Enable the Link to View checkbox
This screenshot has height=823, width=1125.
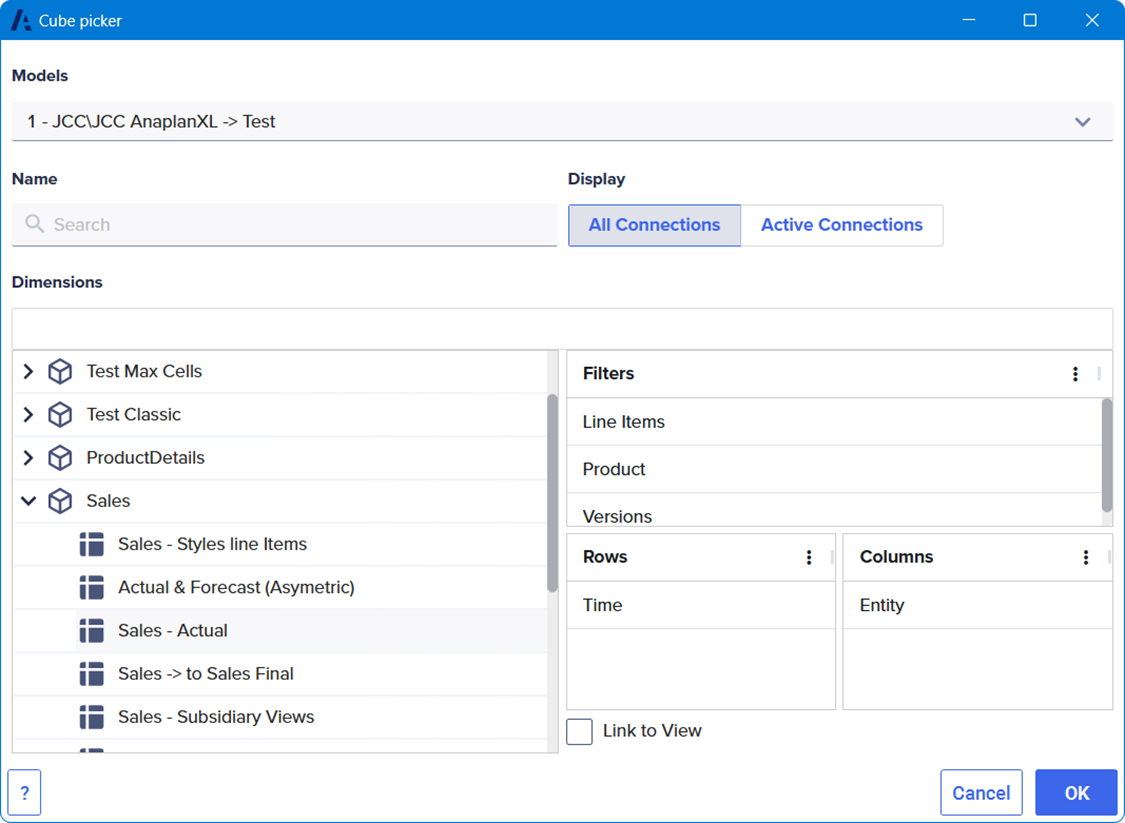tap(580, 731)
